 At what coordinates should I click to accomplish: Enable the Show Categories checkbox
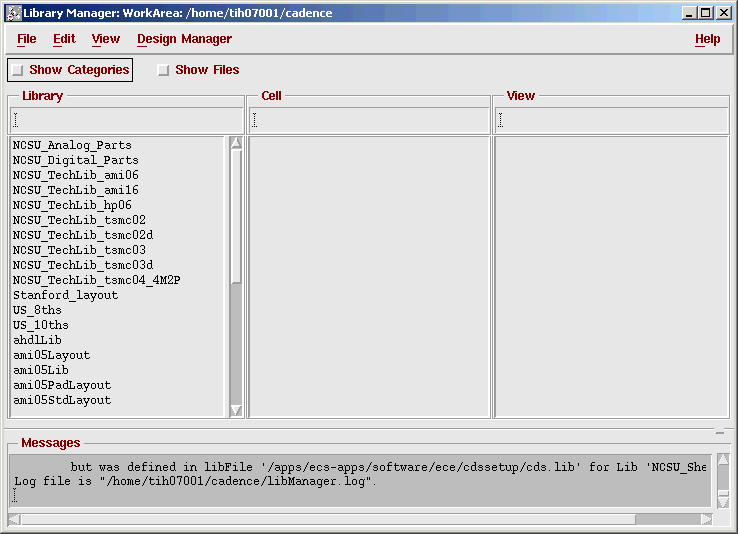18,70
